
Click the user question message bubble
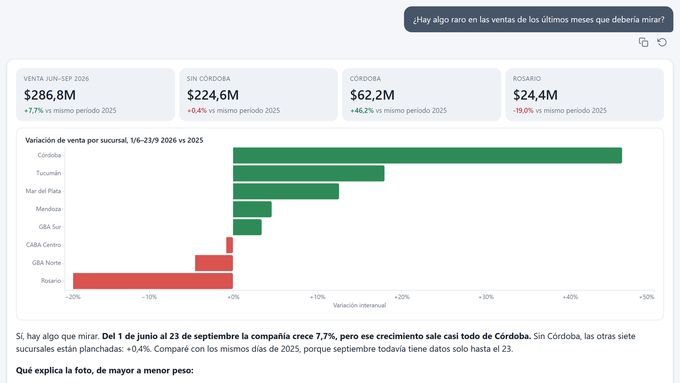tap(538, 20)
